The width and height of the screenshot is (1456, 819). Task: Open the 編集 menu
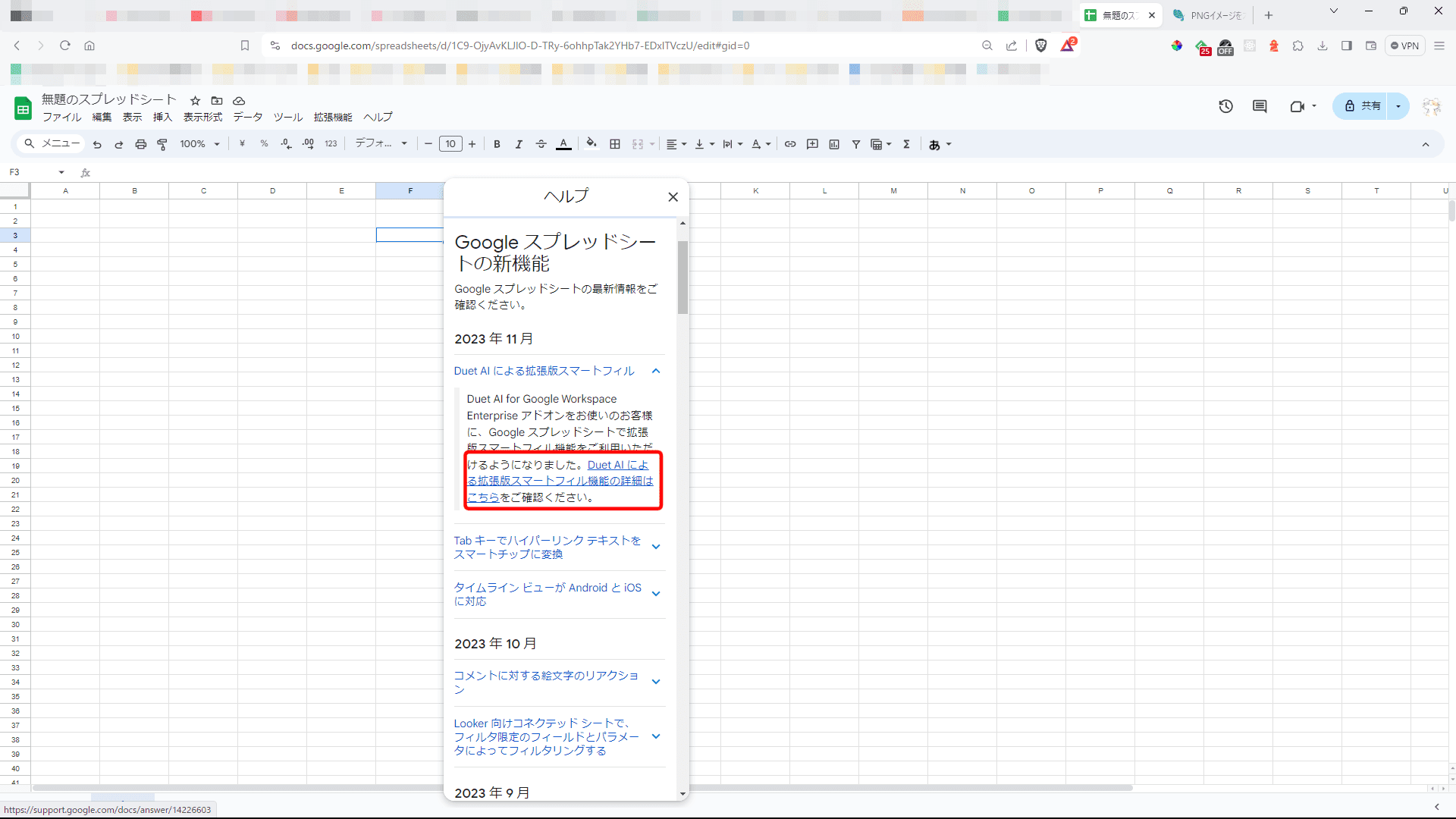click(x=102, y=117)
